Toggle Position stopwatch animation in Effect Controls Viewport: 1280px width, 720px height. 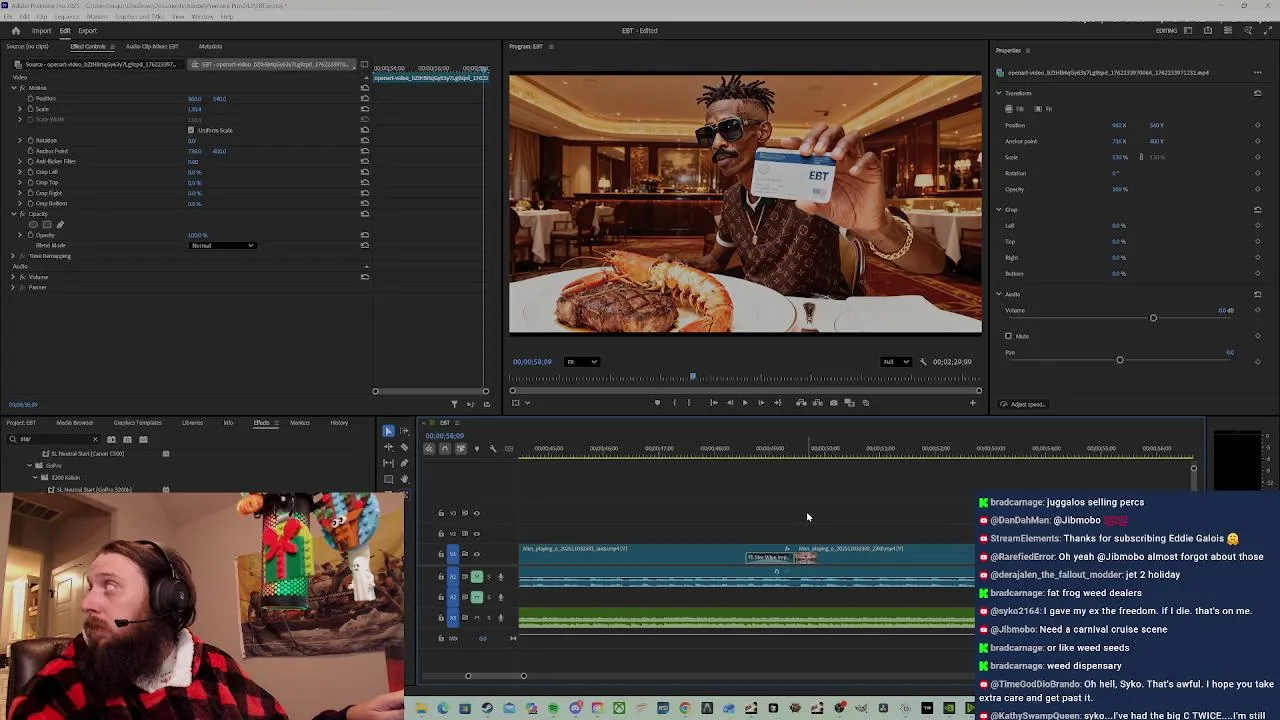[30, 98]
